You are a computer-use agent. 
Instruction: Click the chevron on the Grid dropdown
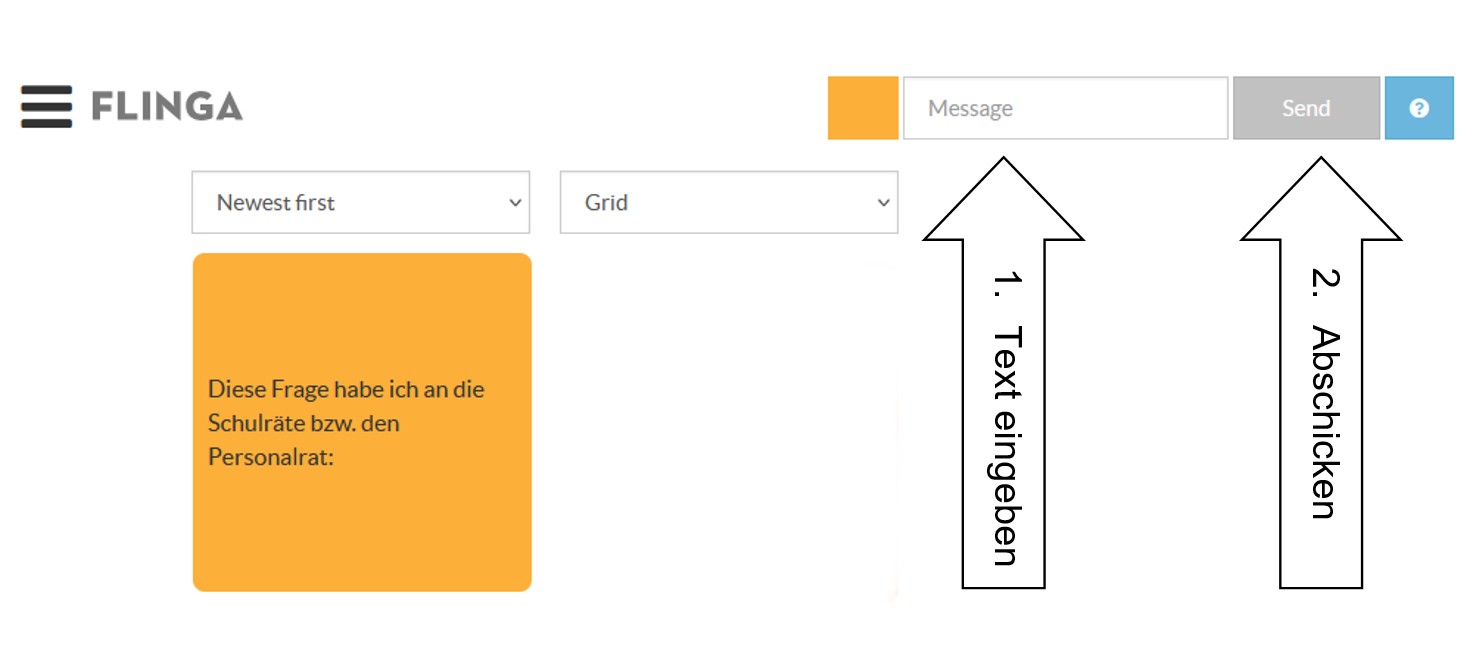pyautogui.click(x=883, y=202)
